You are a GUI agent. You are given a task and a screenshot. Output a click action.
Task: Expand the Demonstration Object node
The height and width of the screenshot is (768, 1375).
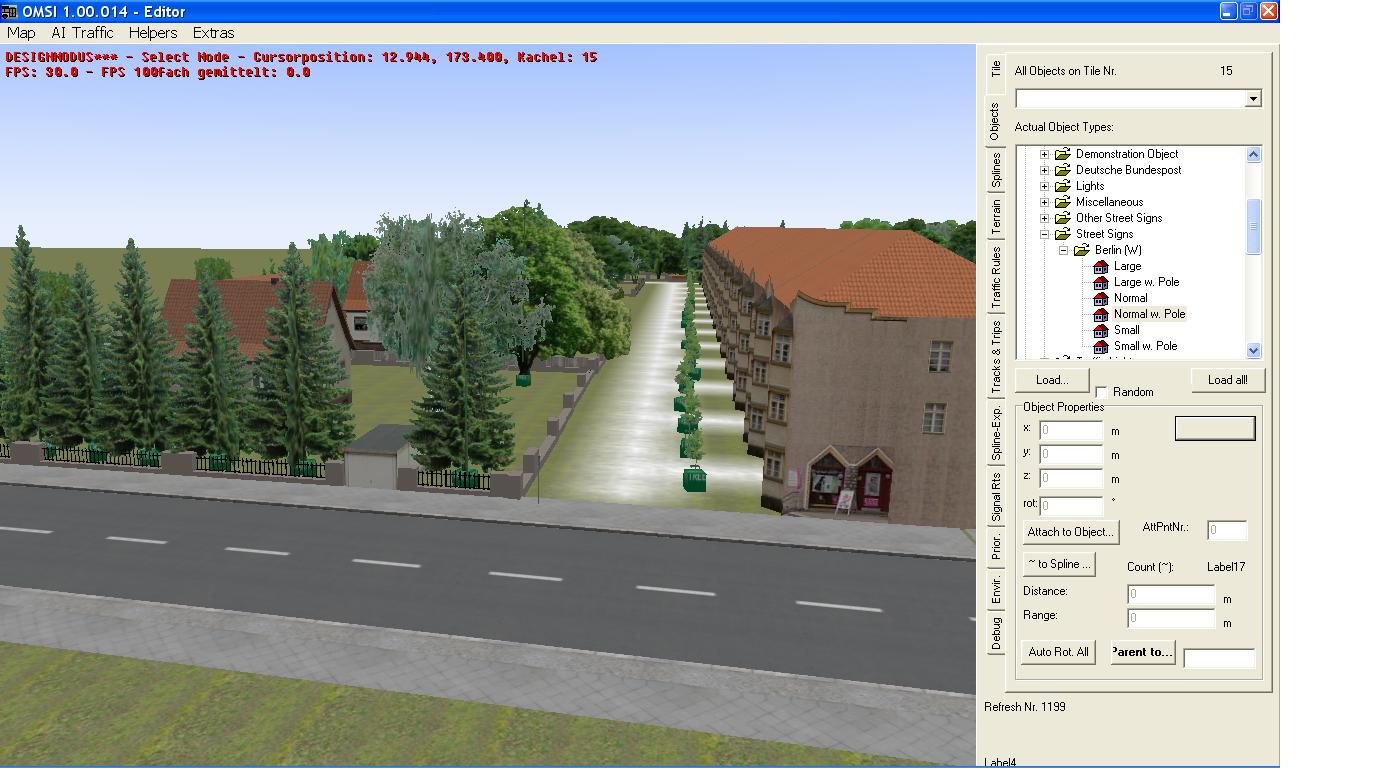1045,154
